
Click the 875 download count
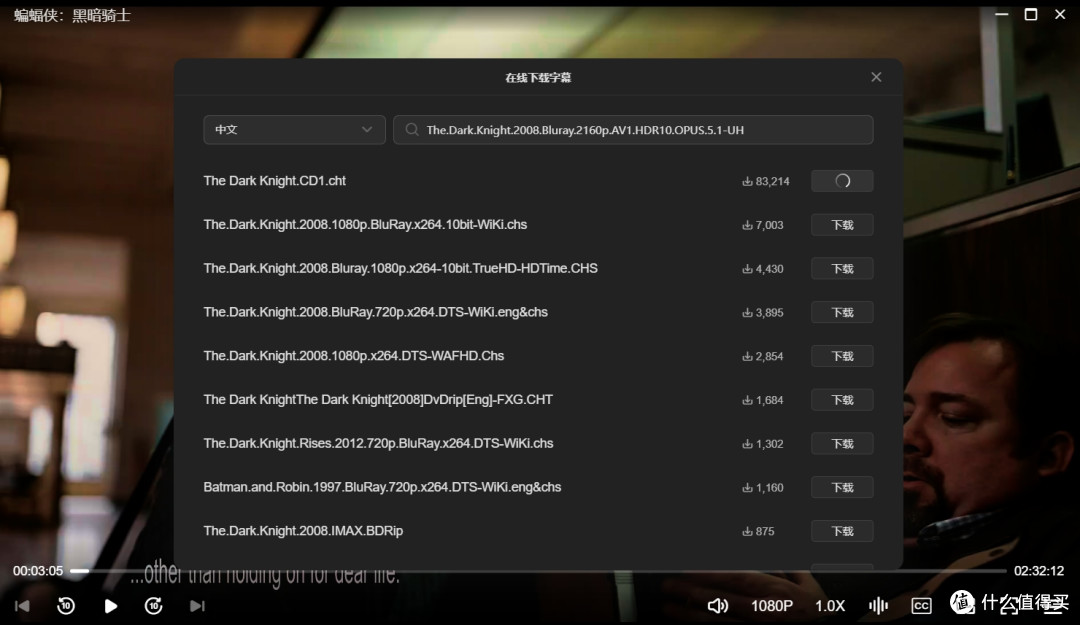click(758, 531)
